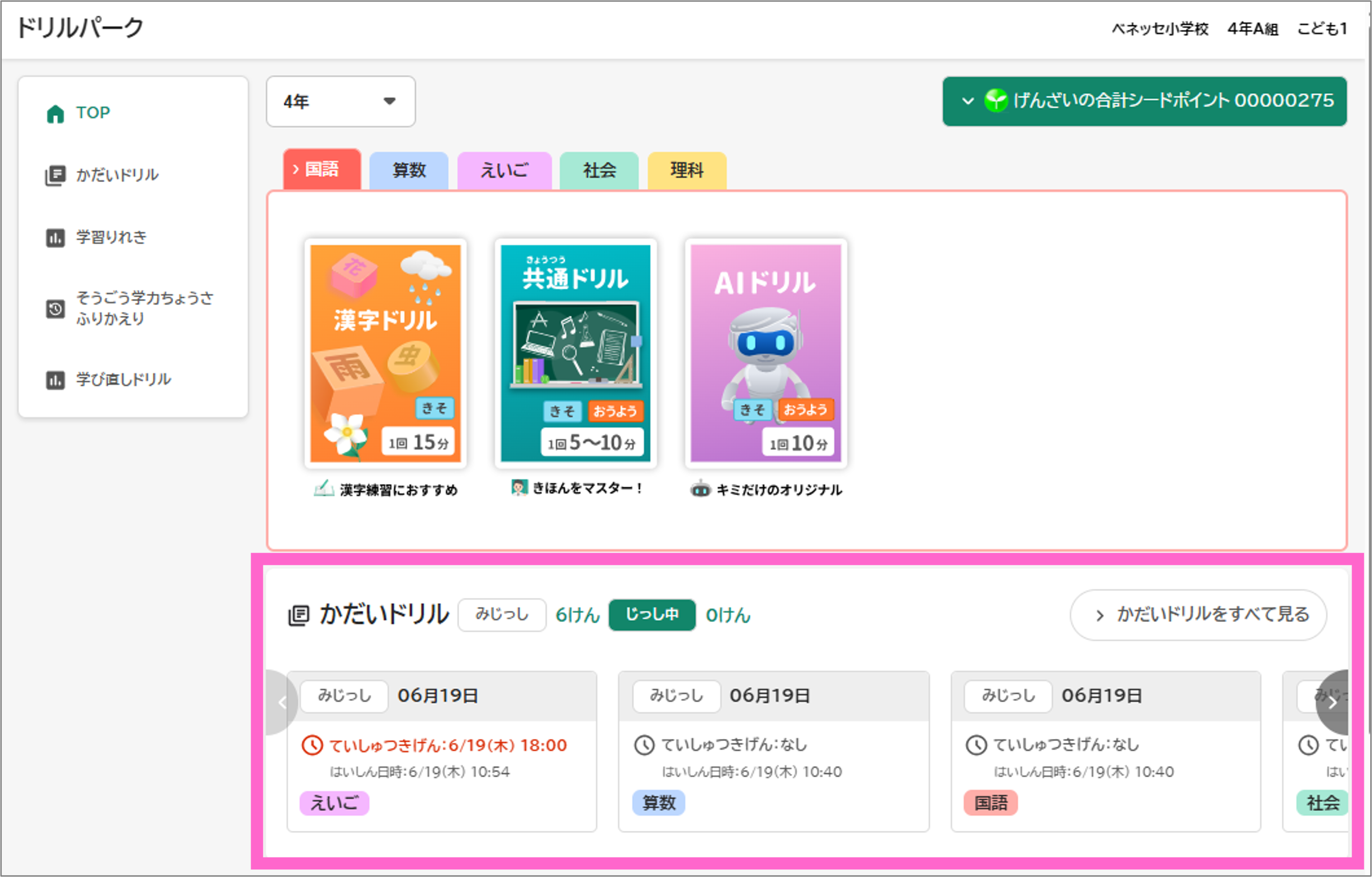The image size is (1372, 877).
Task: Click the 算数 subject tag on card
Action: coord(659,803)
